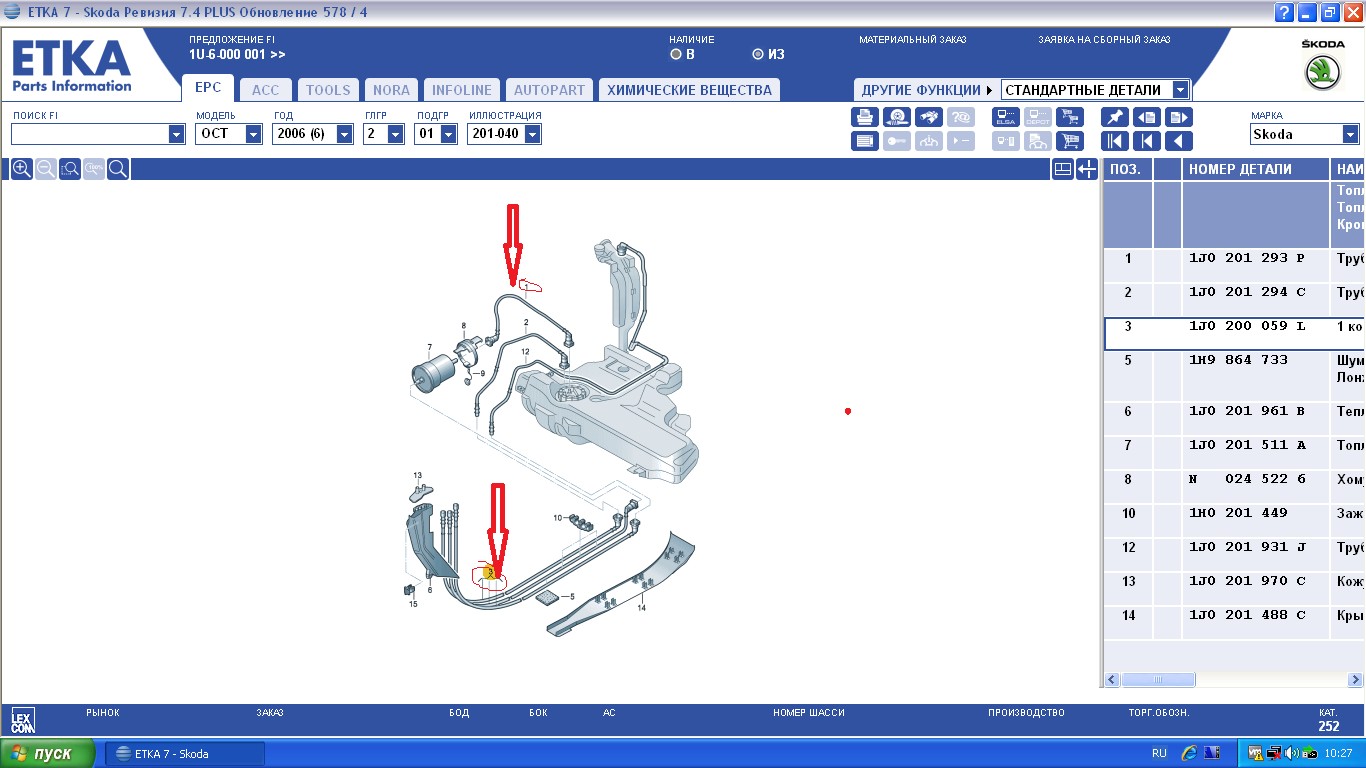Select part number 1J0 201 961 B

pyautogui.click(x=1247, y=411)
